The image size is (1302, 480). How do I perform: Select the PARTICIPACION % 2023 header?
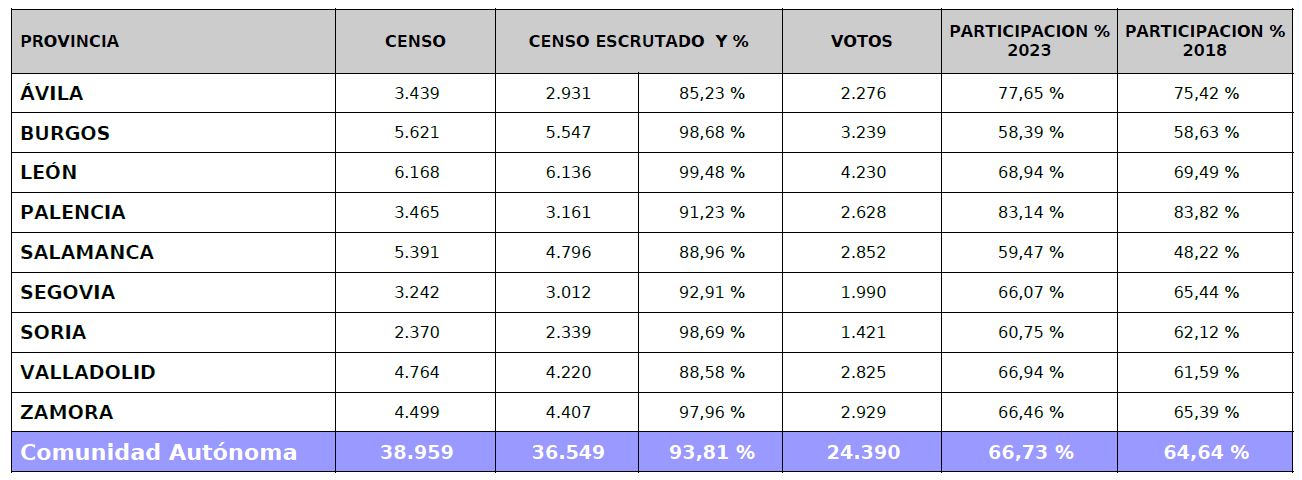click(1029, 41)
